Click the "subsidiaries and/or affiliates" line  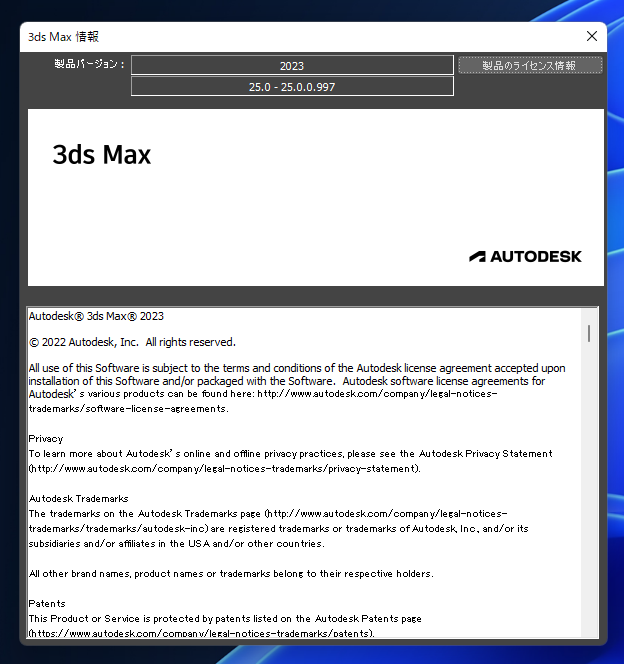pyautogui.click(x=177, y=544)
